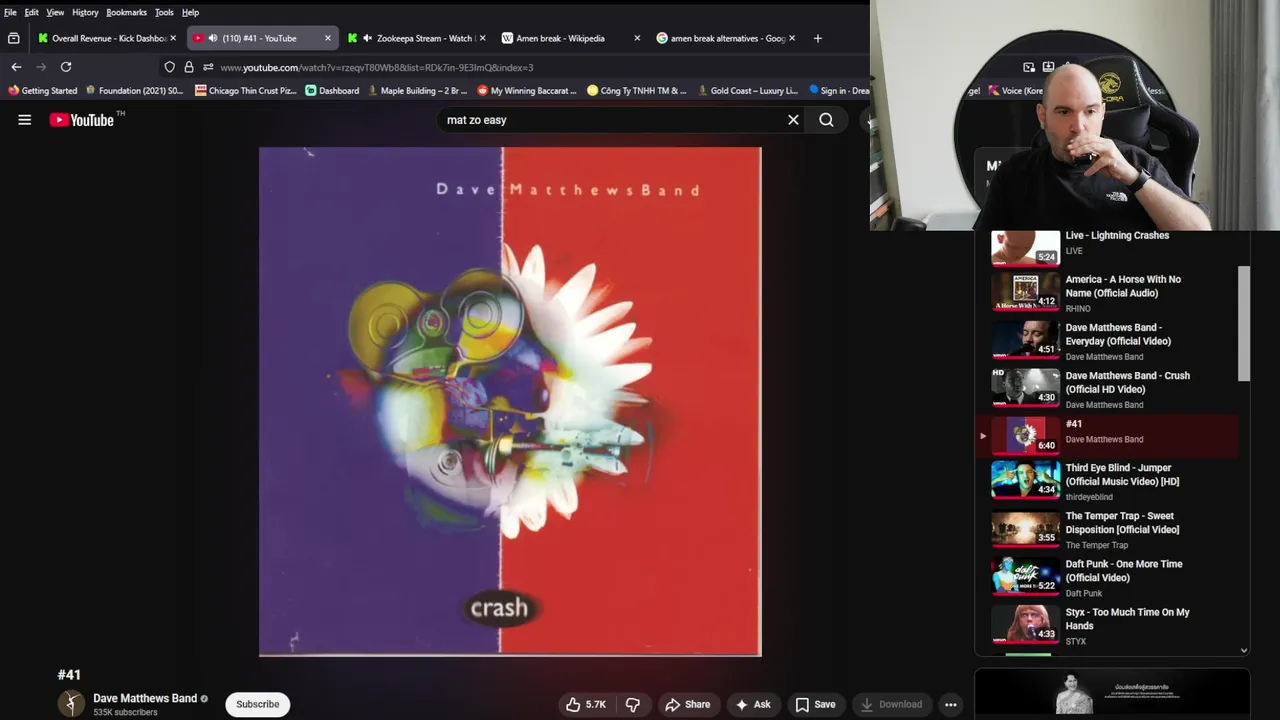Click the playlist panel scrollbar
Image resolution: width=1280 pixels, height=720 pixels.
pos(1244,323)
